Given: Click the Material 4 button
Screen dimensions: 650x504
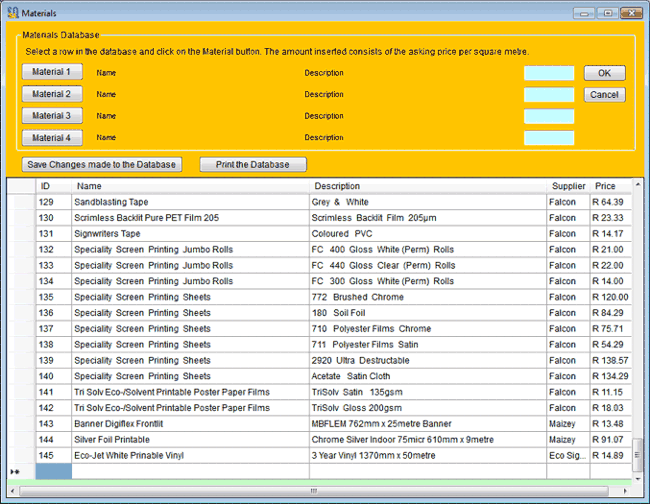Looking at the screenshot, I should pos(51,138).
